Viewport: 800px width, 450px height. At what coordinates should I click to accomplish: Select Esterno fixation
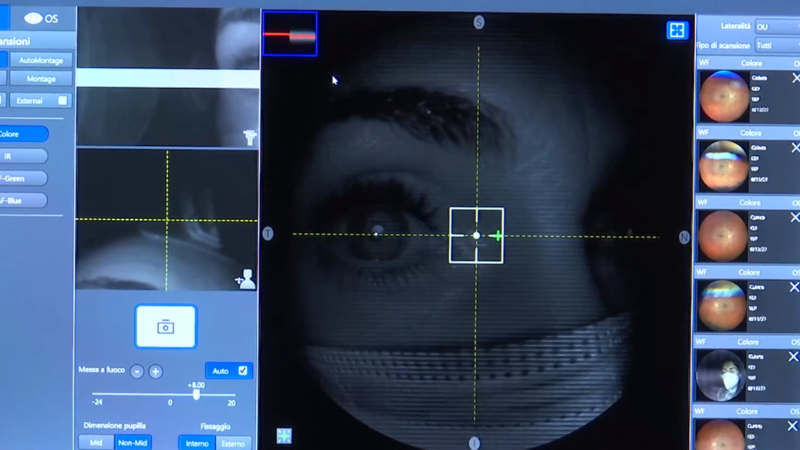click(x=233, y=443)
